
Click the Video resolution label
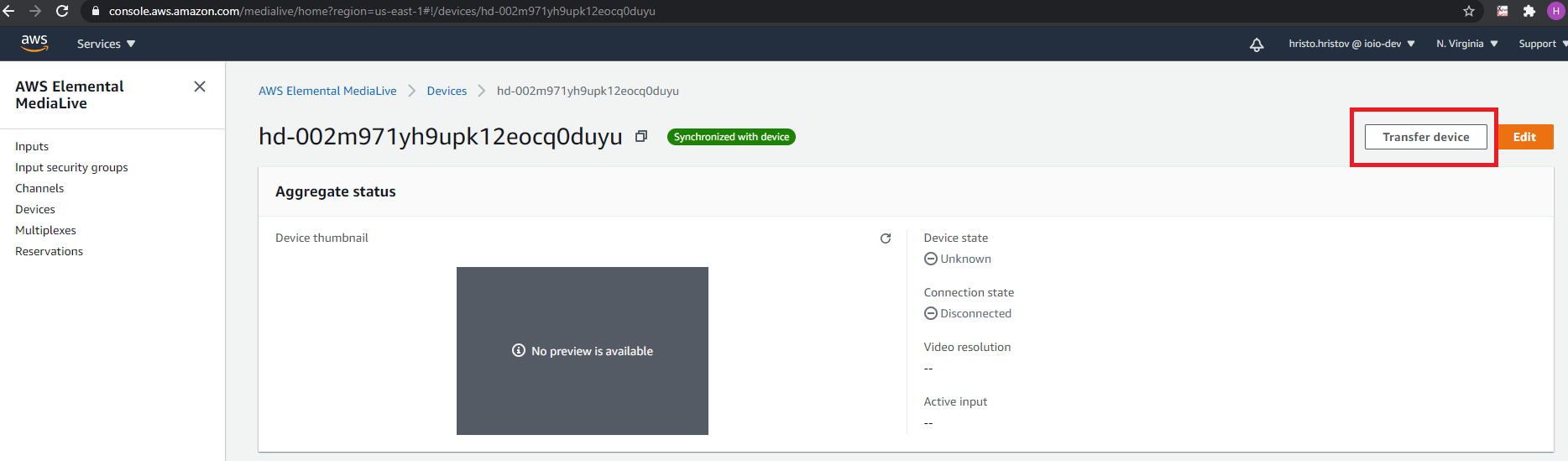[x=967, y=347]
